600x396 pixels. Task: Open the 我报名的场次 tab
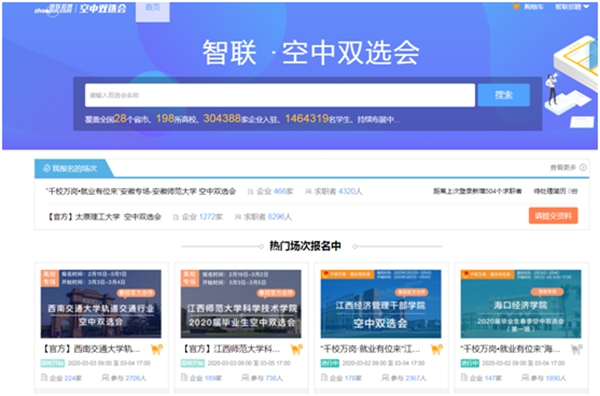[x=73, y=168]
